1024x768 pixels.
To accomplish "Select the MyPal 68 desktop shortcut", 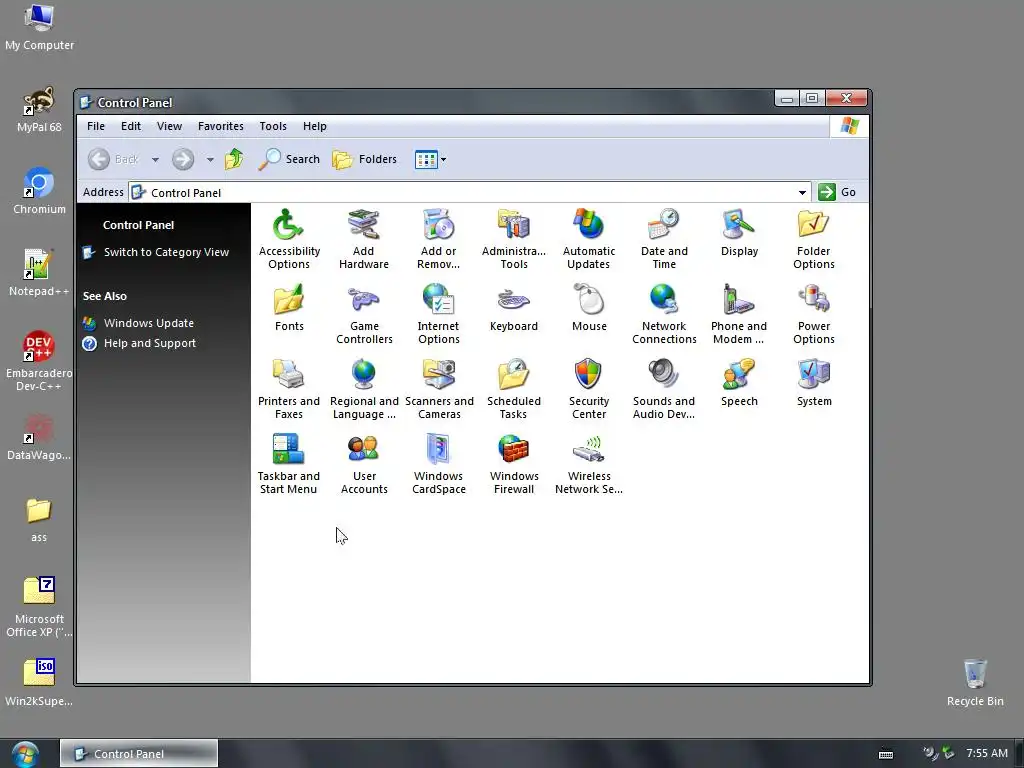I will click(x=39, y=109).
